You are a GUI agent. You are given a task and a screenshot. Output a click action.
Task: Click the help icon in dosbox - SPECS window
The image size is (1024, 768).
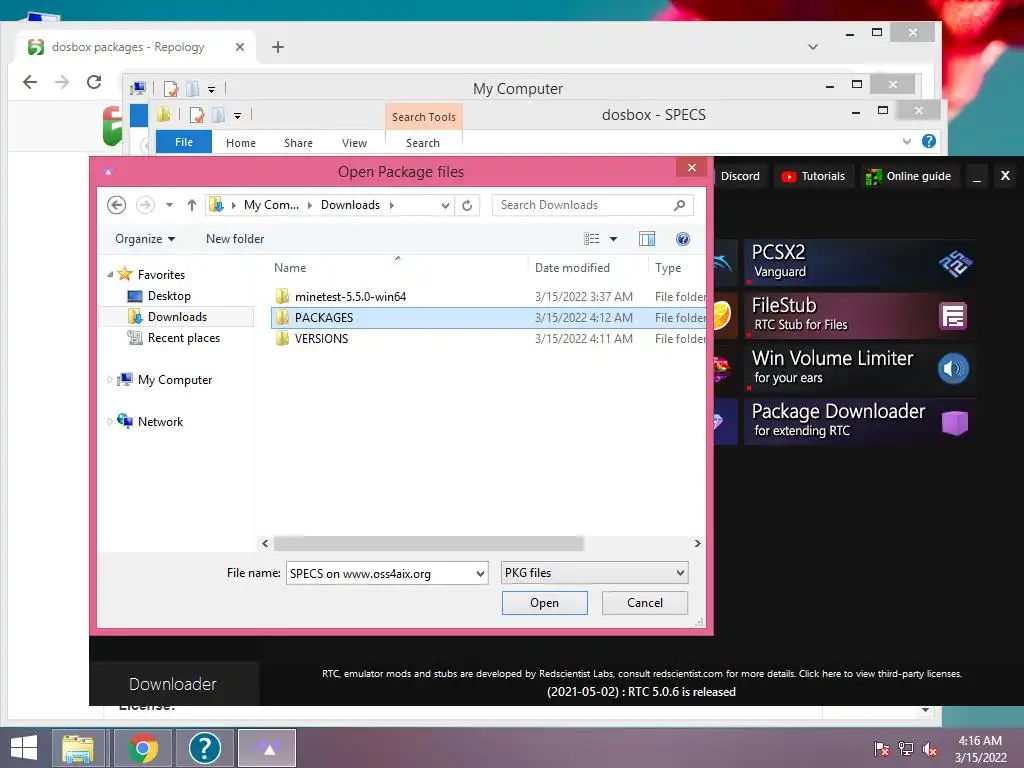[x=929, y=141]
